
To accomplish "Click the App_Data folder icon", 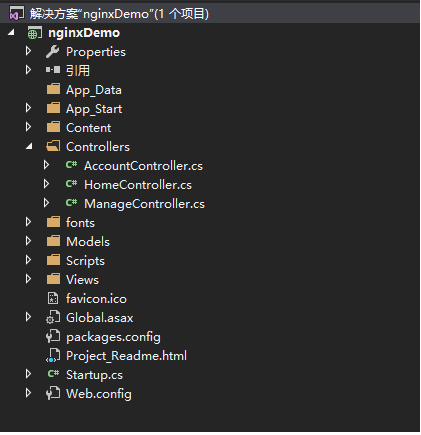I will click(x=53, y=89).
